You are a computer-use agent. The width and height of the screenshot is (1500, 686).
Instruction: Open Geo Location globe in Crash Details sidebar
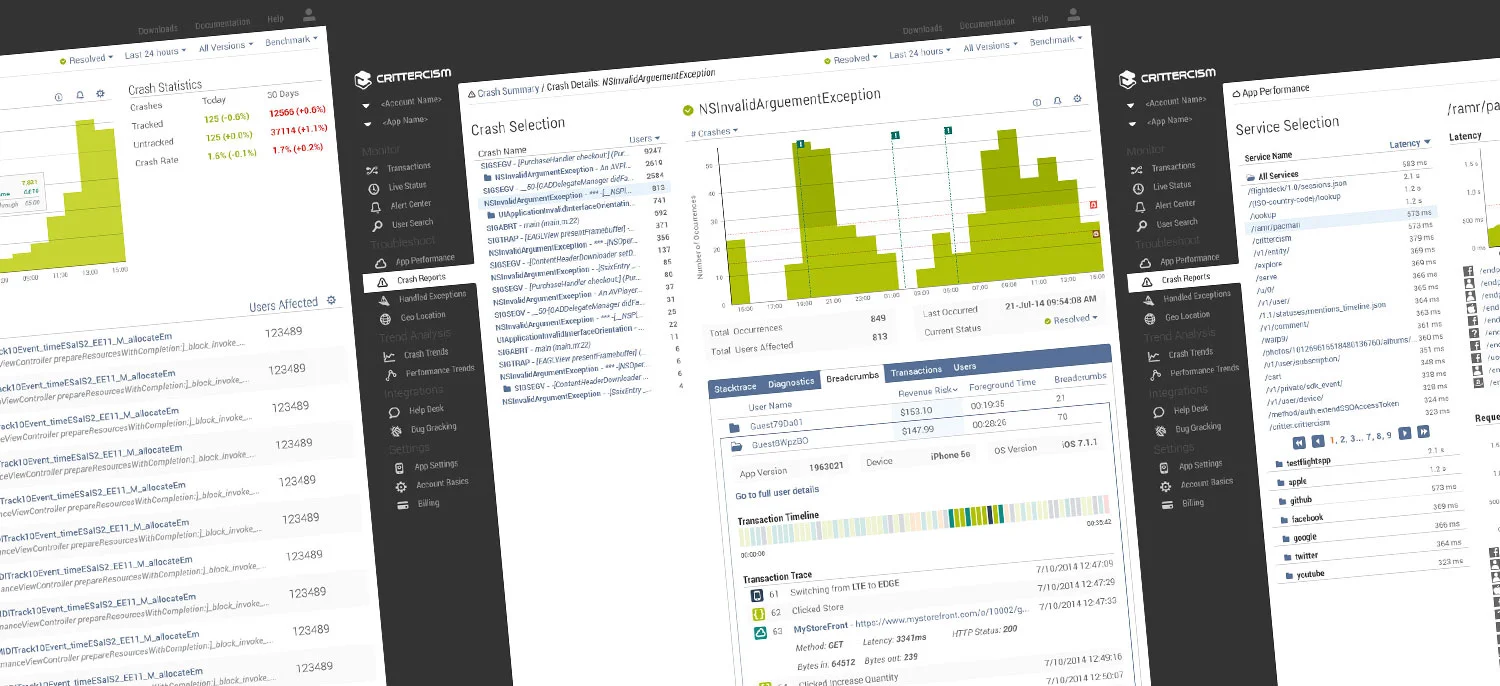(x=384, y=318)
